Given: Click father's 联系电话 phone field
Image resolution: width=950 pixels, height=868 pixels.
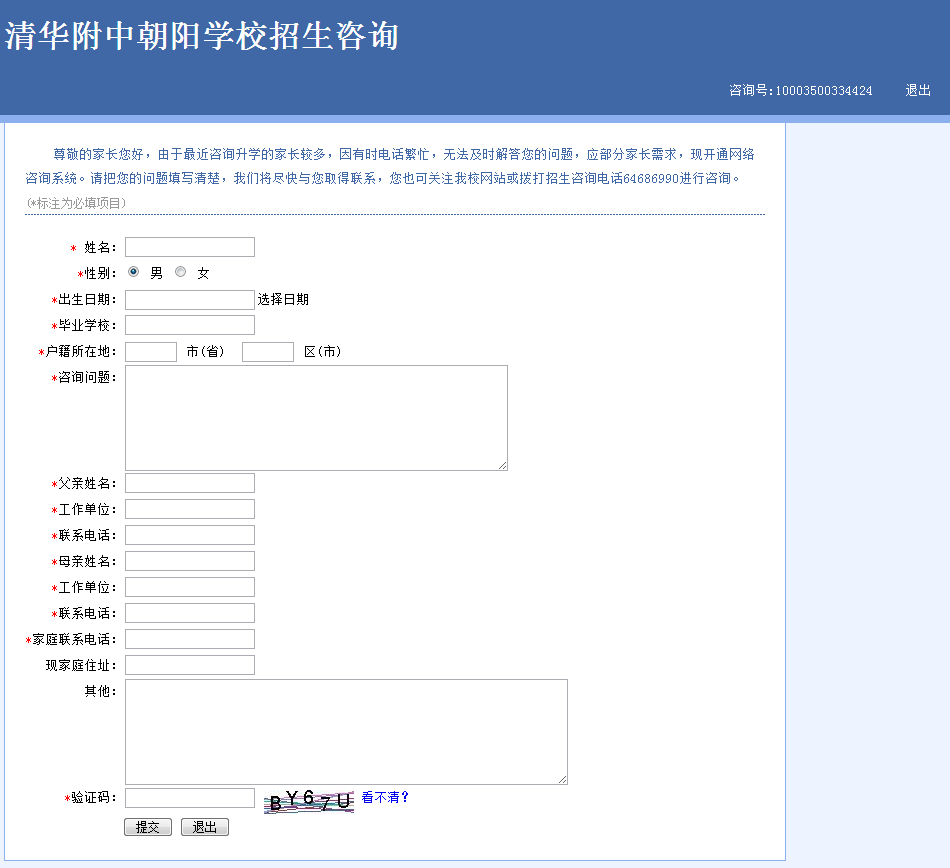Looking at the screenshot, I should tap(190, 535).
